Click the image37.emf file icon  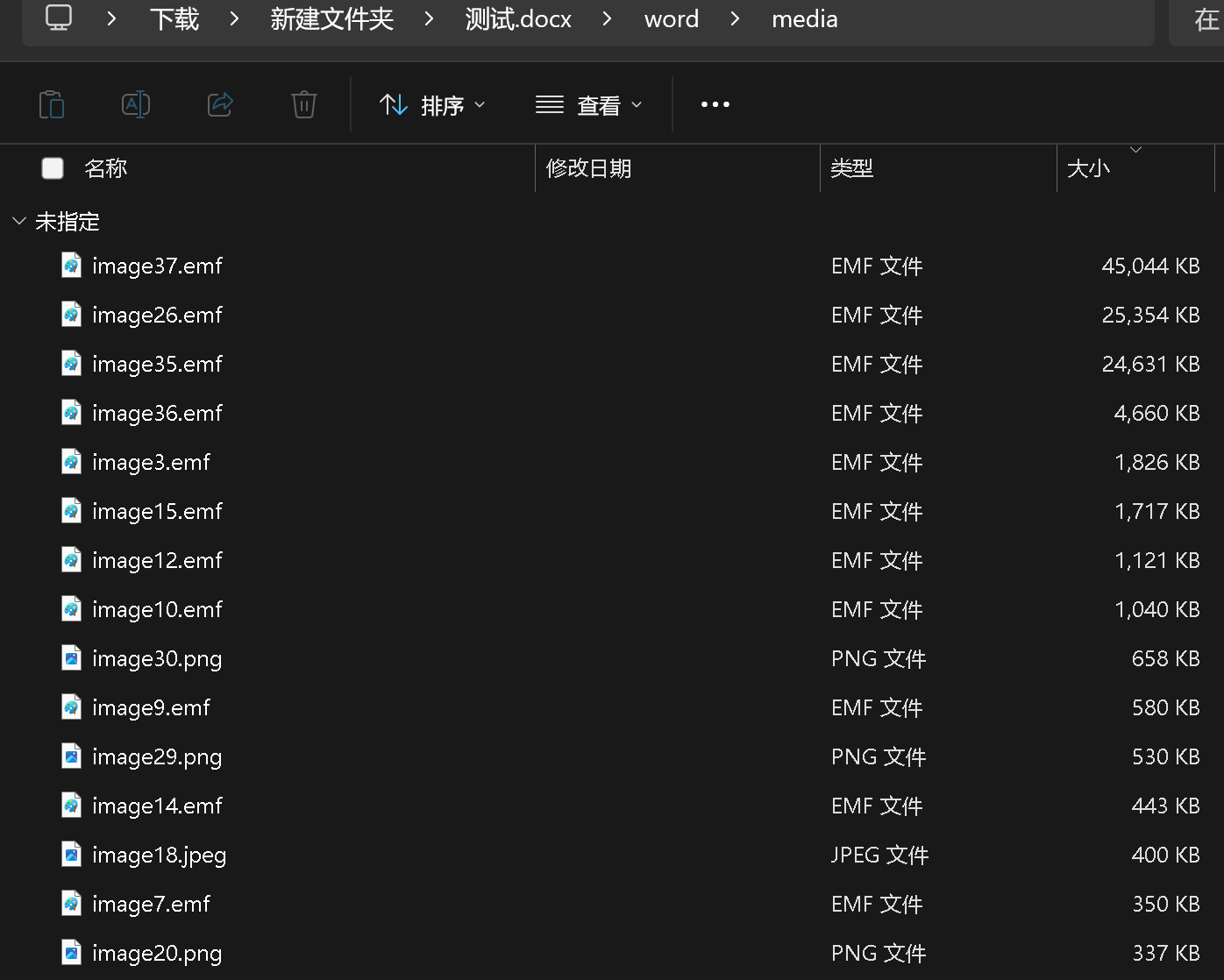tap(71, 265)
